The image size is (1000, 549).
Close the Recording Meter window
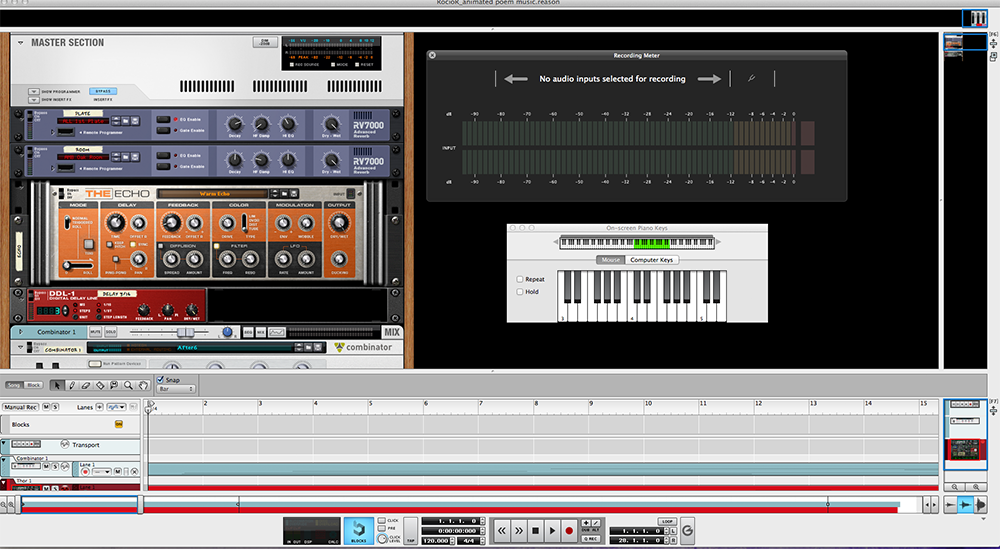click(x=432, y=55)
